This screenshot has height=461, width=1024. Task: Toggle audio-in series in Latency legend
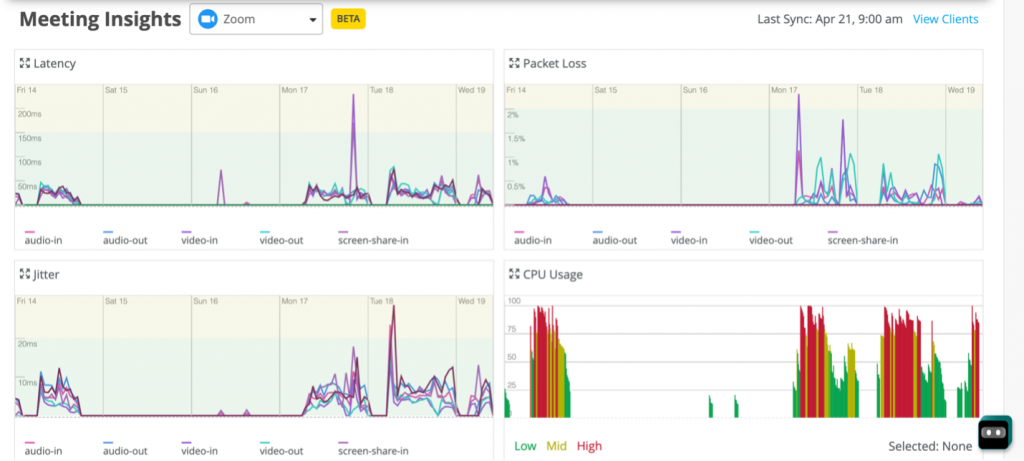click(44, 240)
